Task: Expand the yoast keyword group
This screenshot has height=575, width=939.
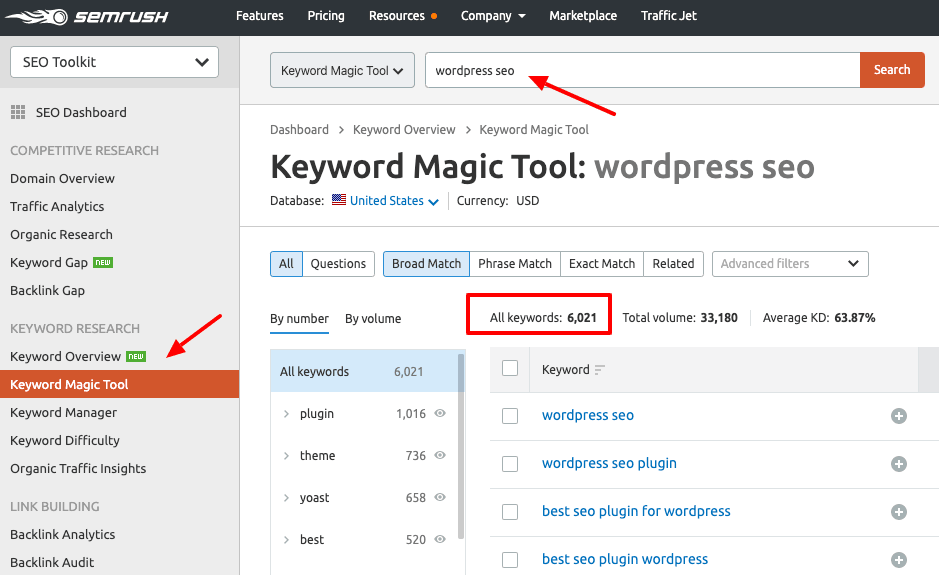Action: coord(286,497)
